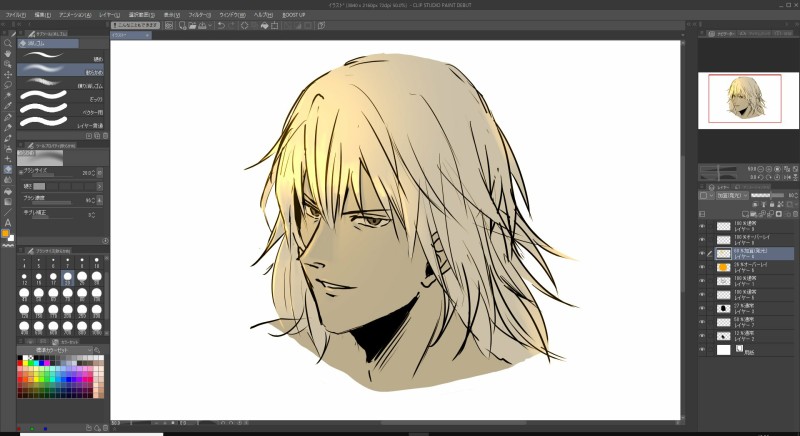Switch to the イラスト canvas tab
Viewport: 800px width, 436px height.
(x=130, y=35)
